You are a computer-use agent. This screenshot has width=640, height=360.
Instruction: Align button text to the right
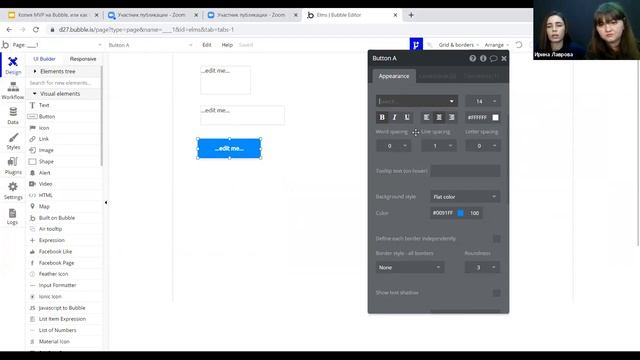pyautogui.click(x=452, y=118)
